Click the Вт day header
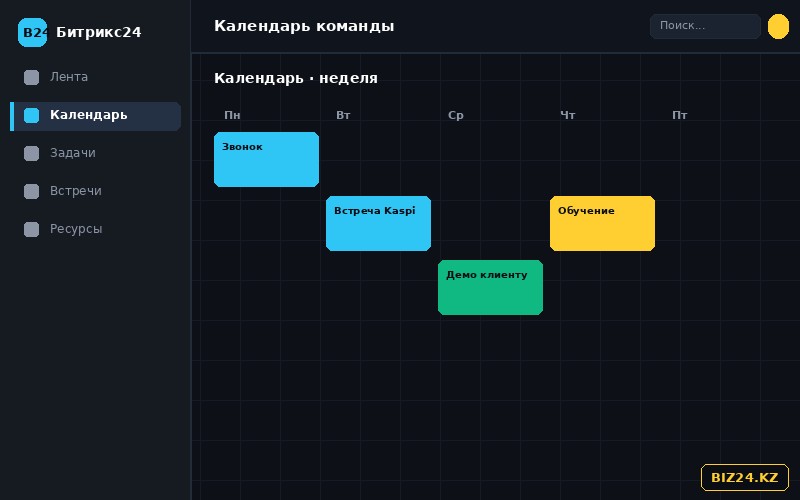Viewport: 800px width, 500px height. (343, 115)
